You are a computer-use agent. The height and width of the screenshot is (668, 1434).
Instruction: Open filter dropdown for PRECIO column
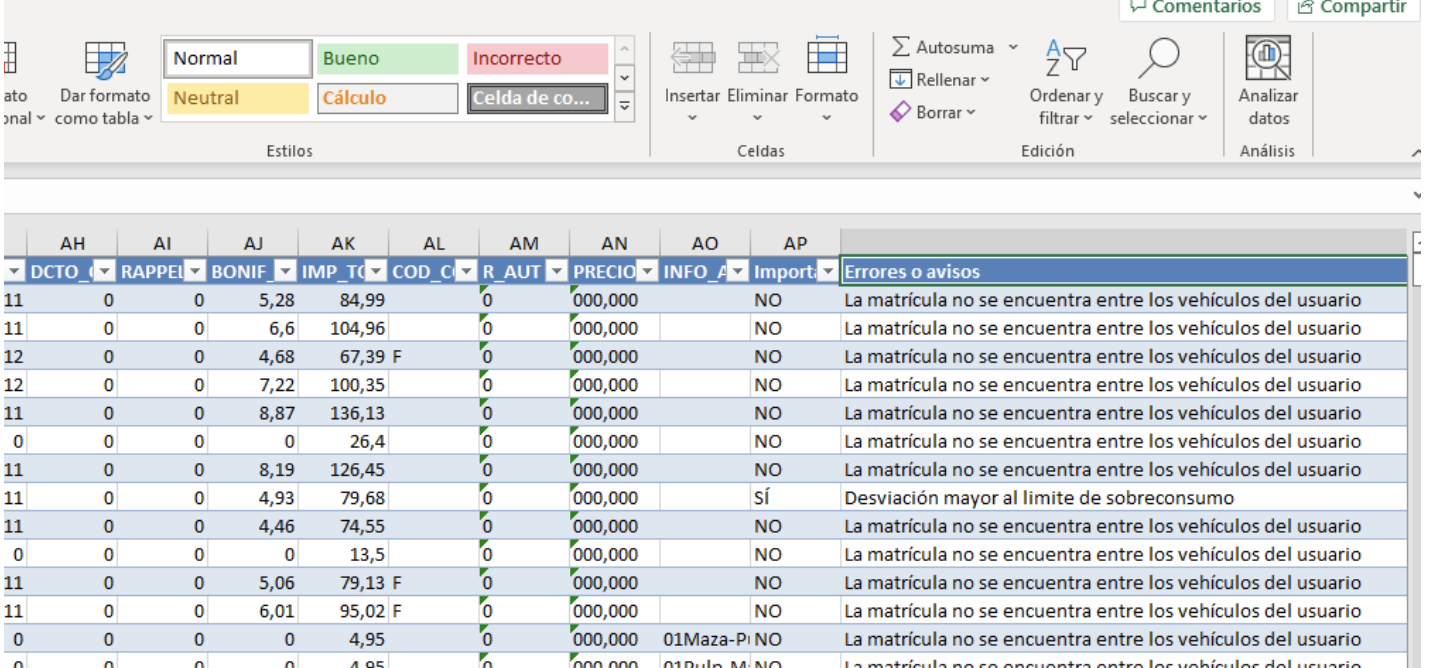(x=647, y=271)
